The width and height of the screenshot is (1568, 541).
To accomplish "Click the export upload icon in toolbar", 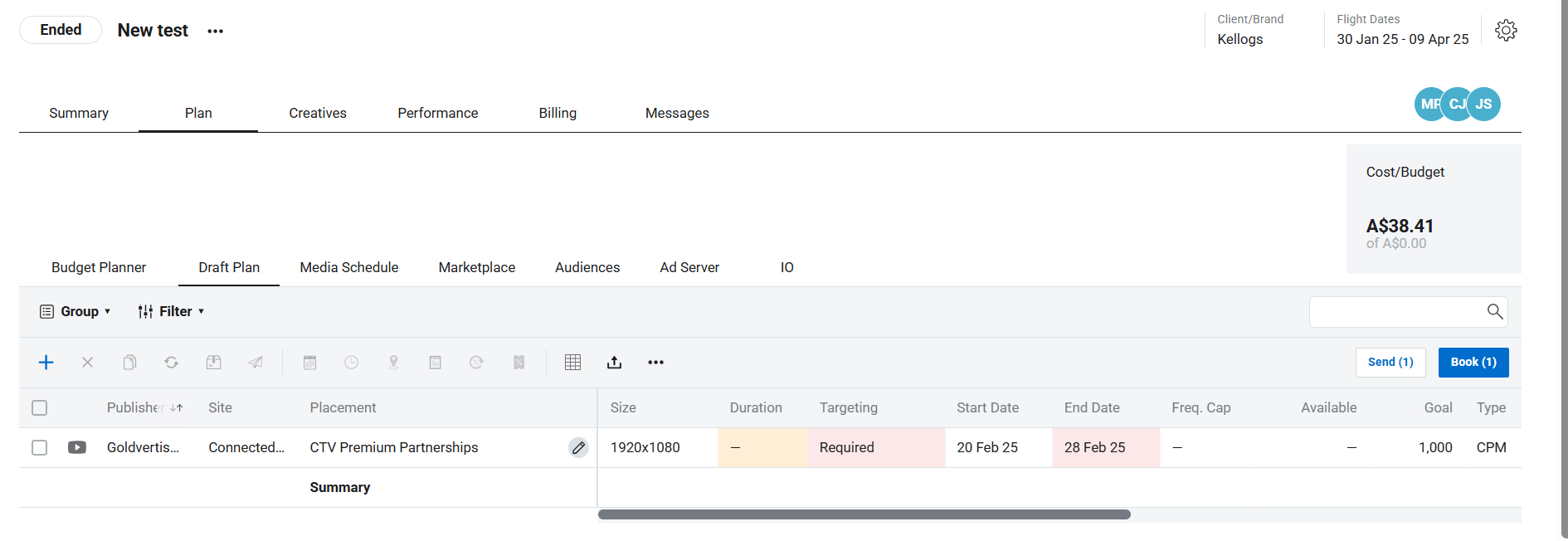I will [614, 363].
